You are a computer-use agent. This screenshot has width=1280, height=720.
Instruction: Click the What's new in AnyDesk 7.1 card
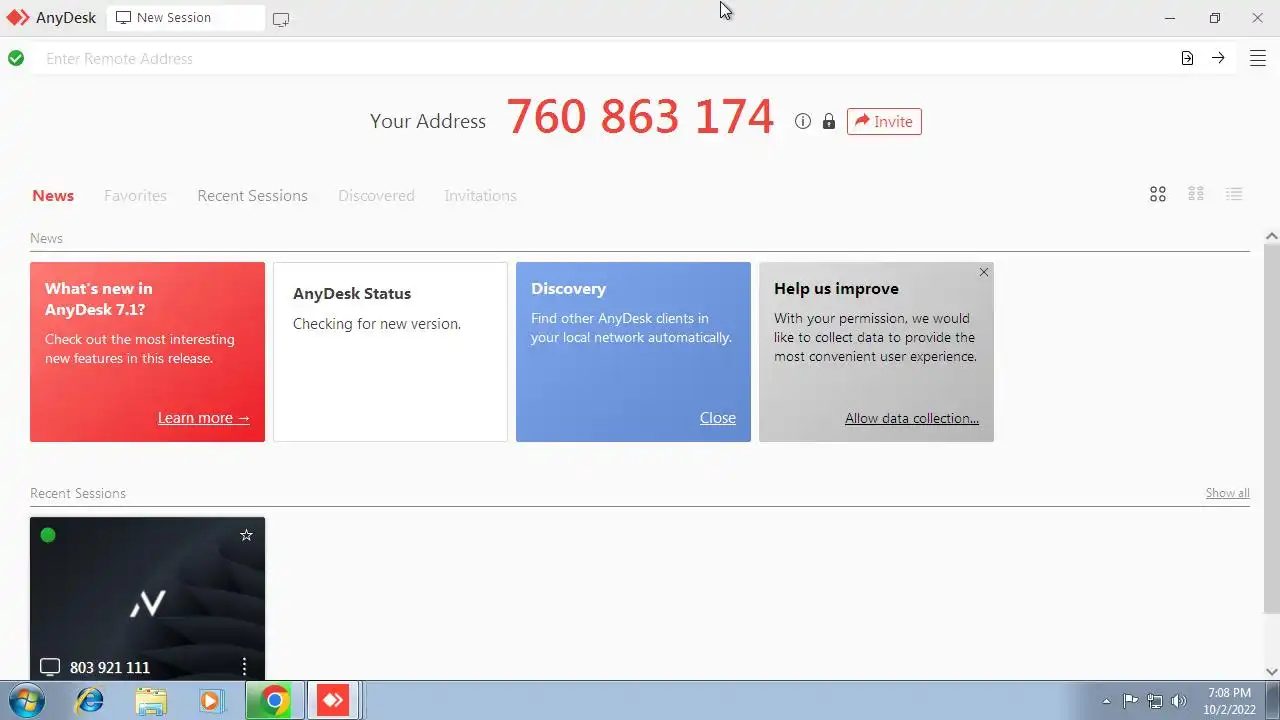(147, 352)
